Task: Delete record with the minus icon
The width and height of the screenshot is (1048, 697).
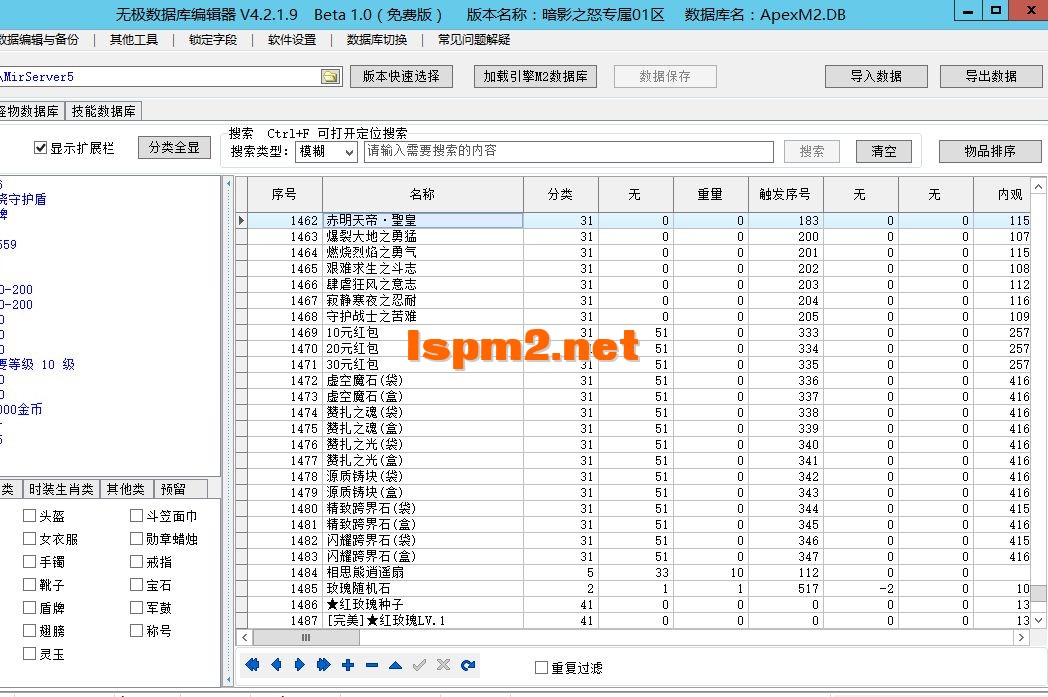Action: point(372,665)
